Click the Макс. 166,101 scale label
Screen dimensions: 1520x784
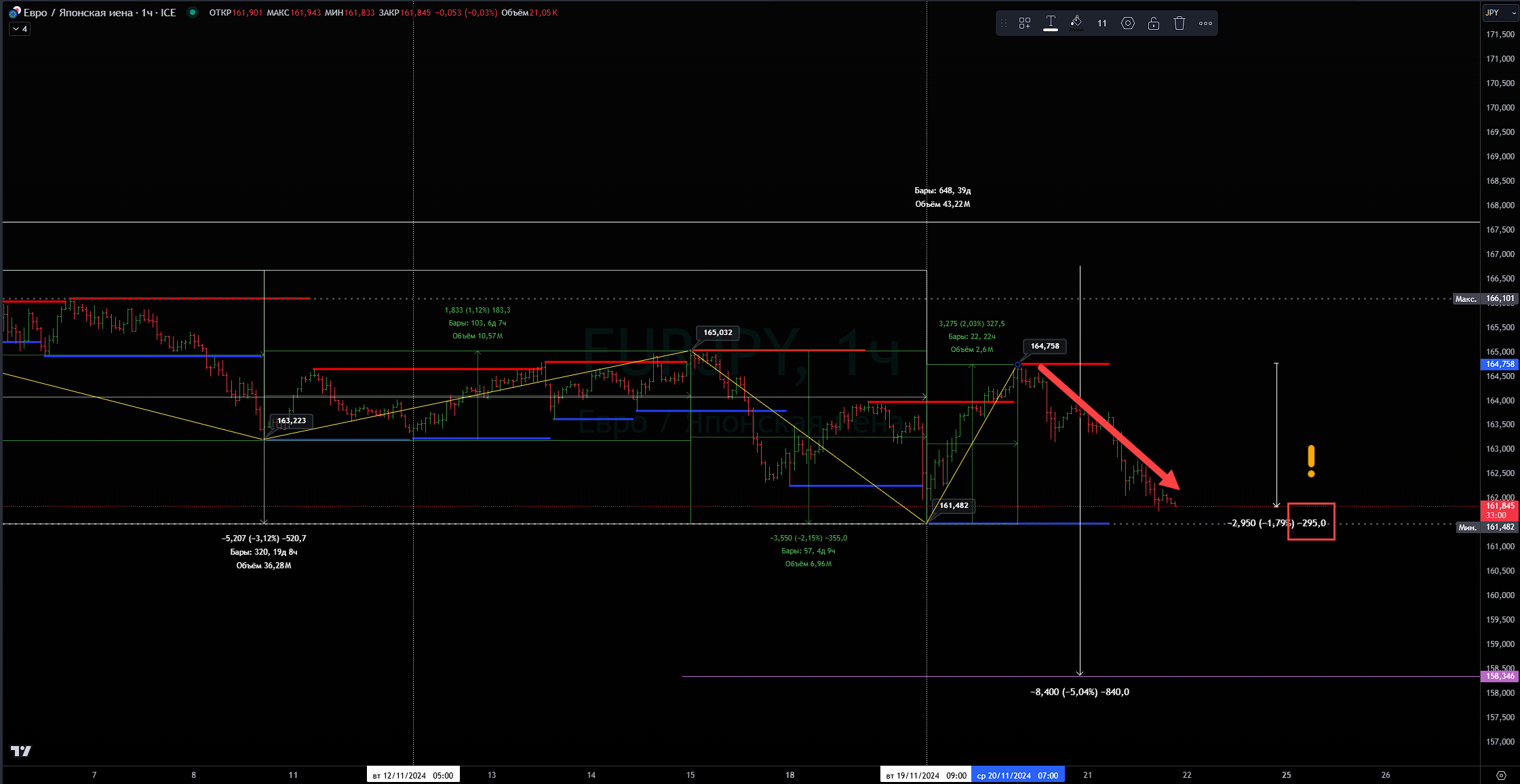click(1485, 299)
